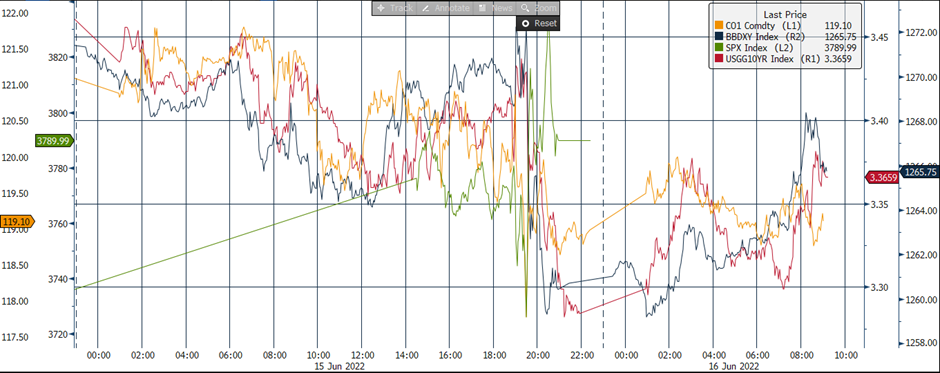Click the orange CO1 Comdty legend swatch

coord(718,26)
